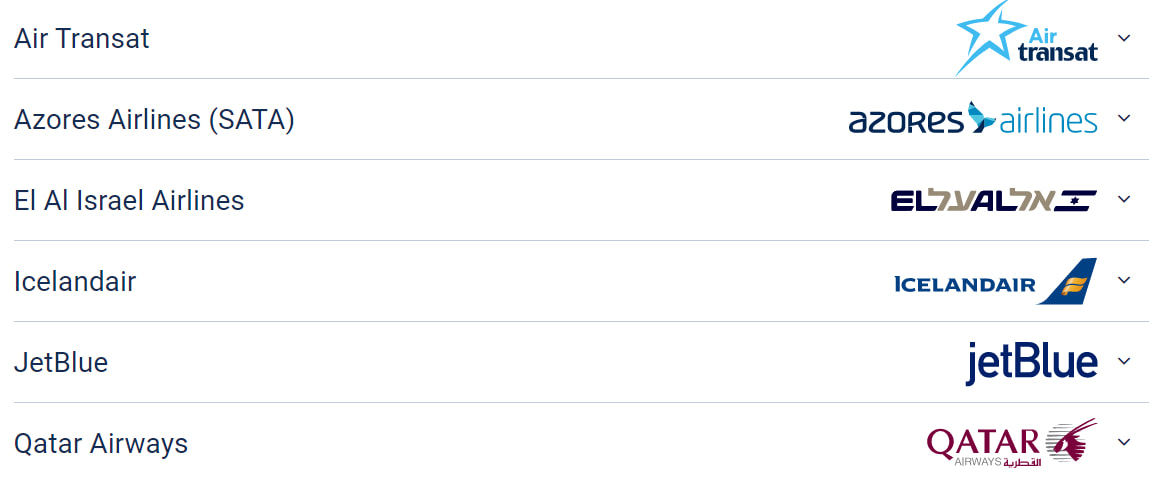Viewport: 1149px width, 501px height.
Task: Expand the Air Transat row chevron
Action: (x=1124, y=38)
